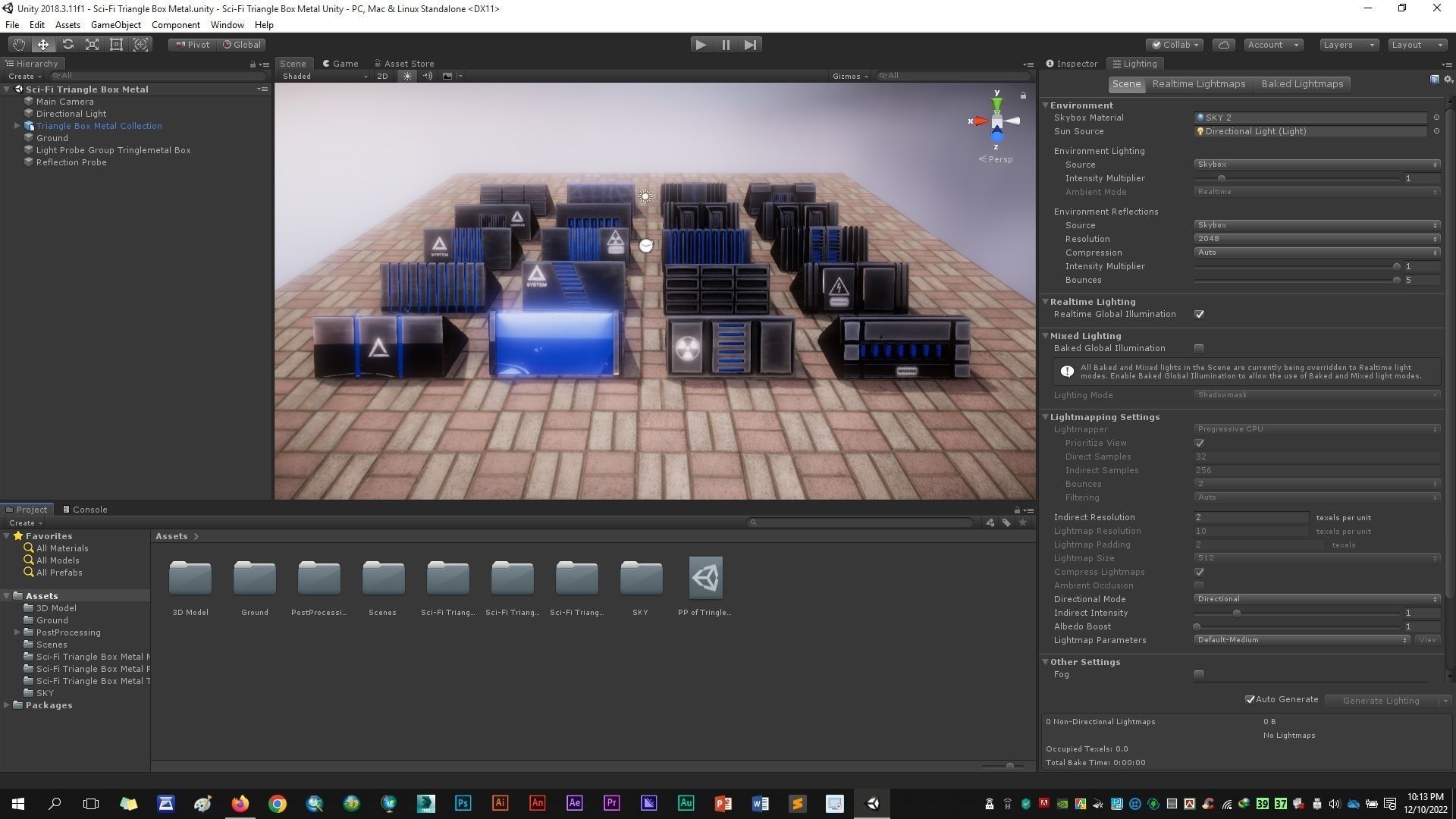
Task: Switch to Baked Lightmaps tab
Action: pyautogui.click(x=1301, y=84)
